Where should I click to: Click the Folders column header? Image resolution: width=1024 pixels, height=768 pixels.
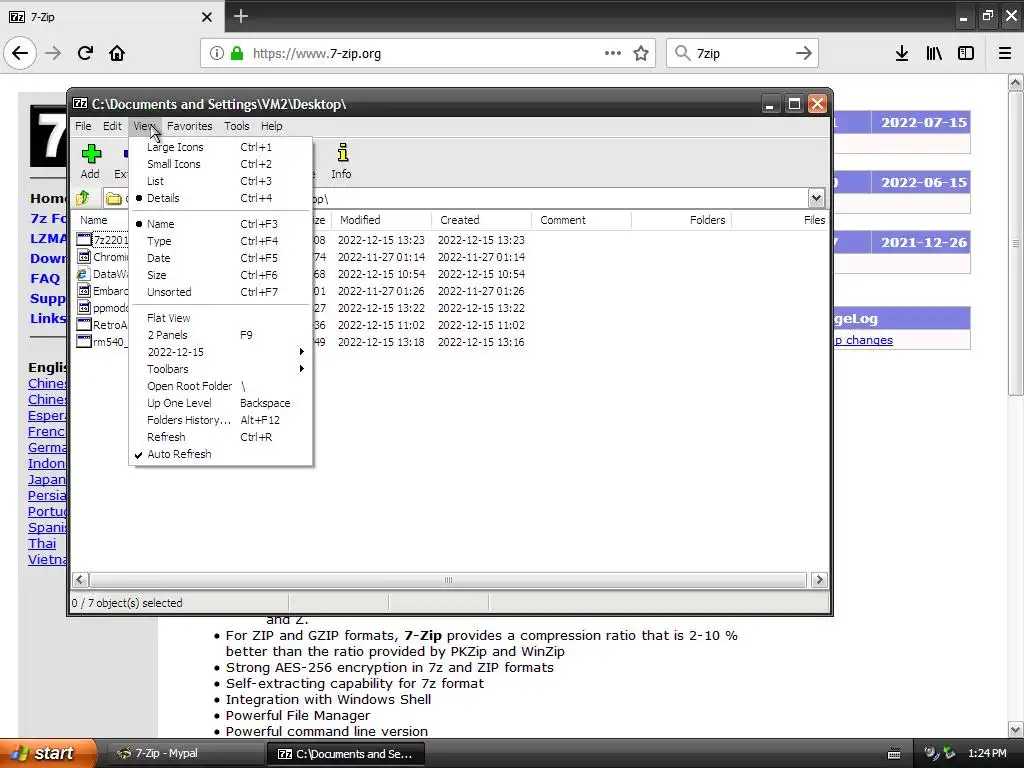(681, 220)
